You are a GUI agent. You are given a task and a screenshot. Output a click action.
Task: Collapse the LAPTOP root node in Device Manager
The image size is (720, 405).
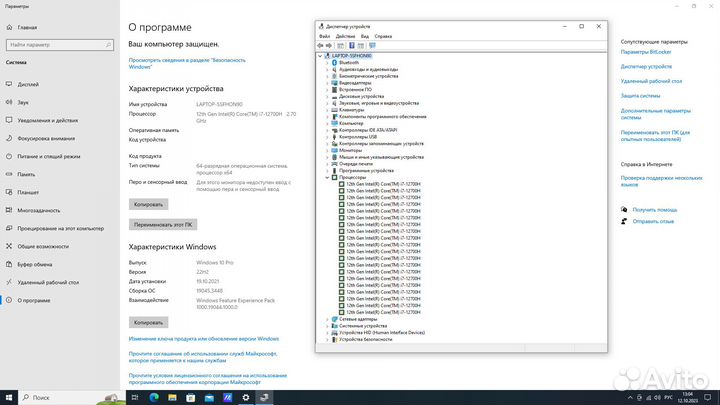(320, 56)
